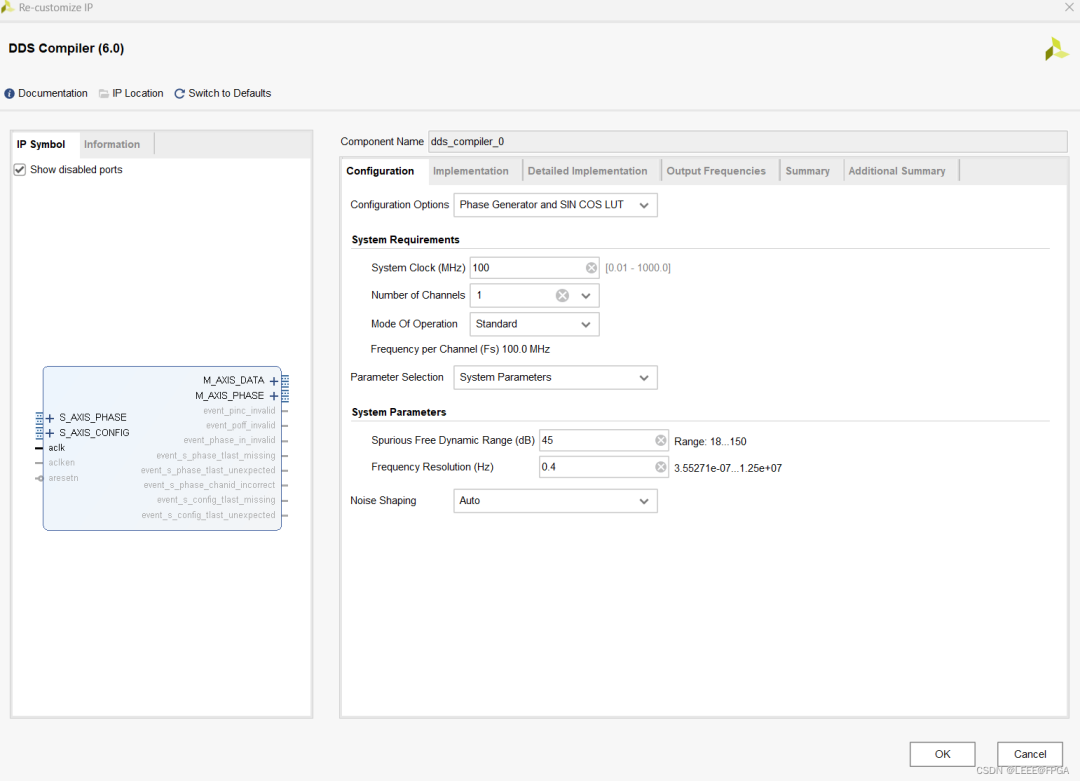The image size is (1080, 781).
Task: Close the Re-customize IP window
Action: (x=1070, y=8)
